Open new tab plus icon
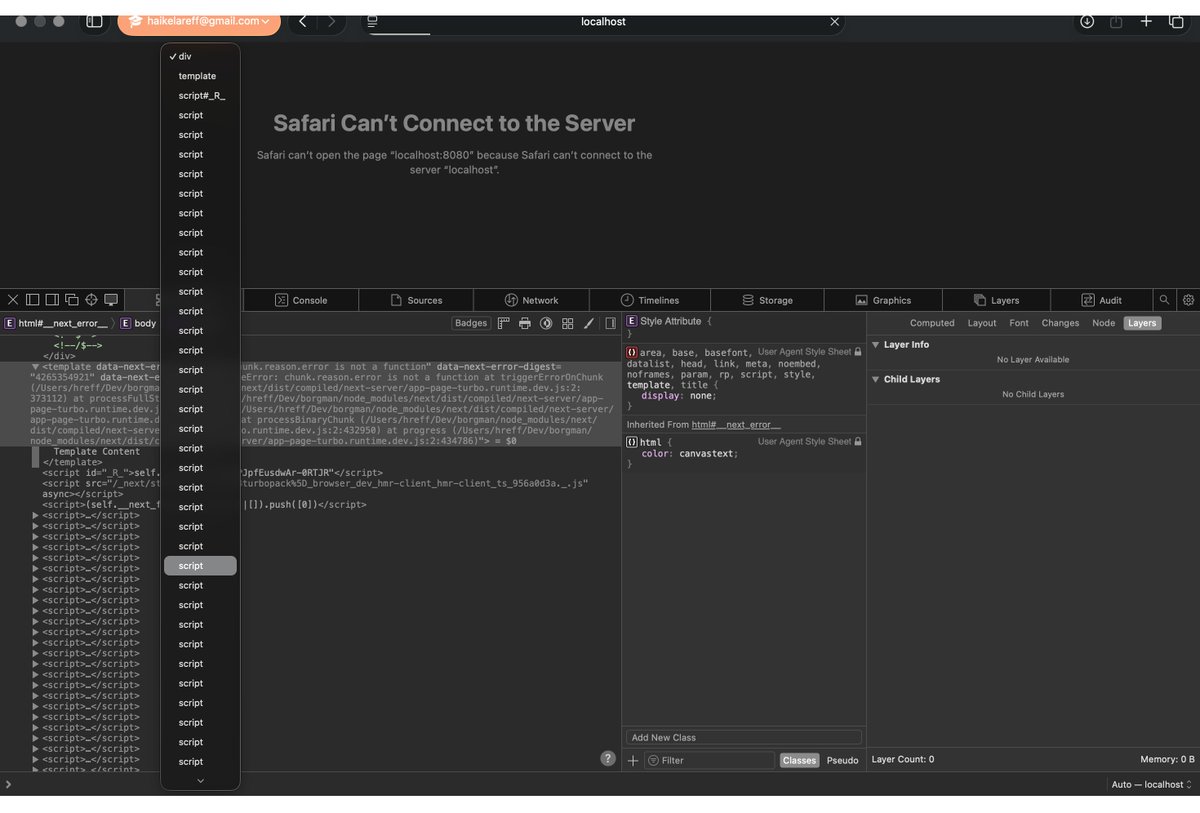Image resolution: width=1200 pixels, height=813 pixels. 1147,21
